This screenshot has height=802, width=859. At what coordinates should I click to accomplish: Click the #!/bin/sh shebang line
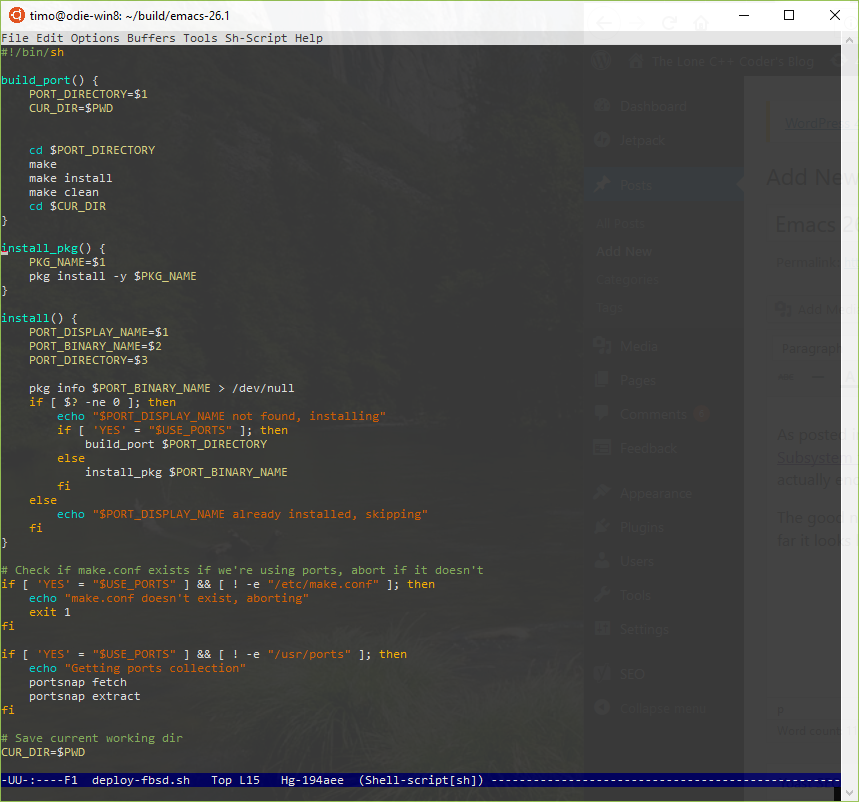click(x=32, y=52)
